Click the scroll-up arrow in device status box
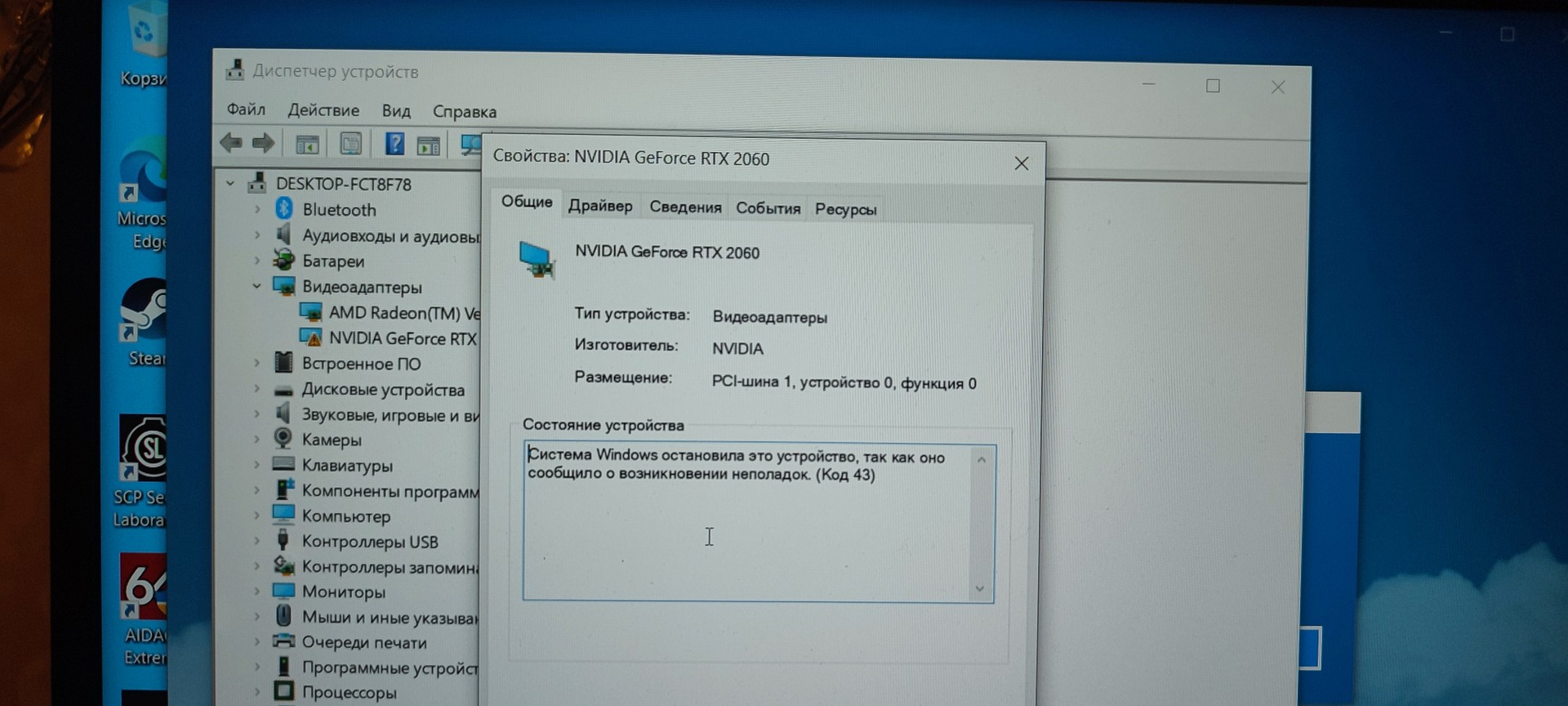Screen dimensions: 1568x706 [981, 460]
